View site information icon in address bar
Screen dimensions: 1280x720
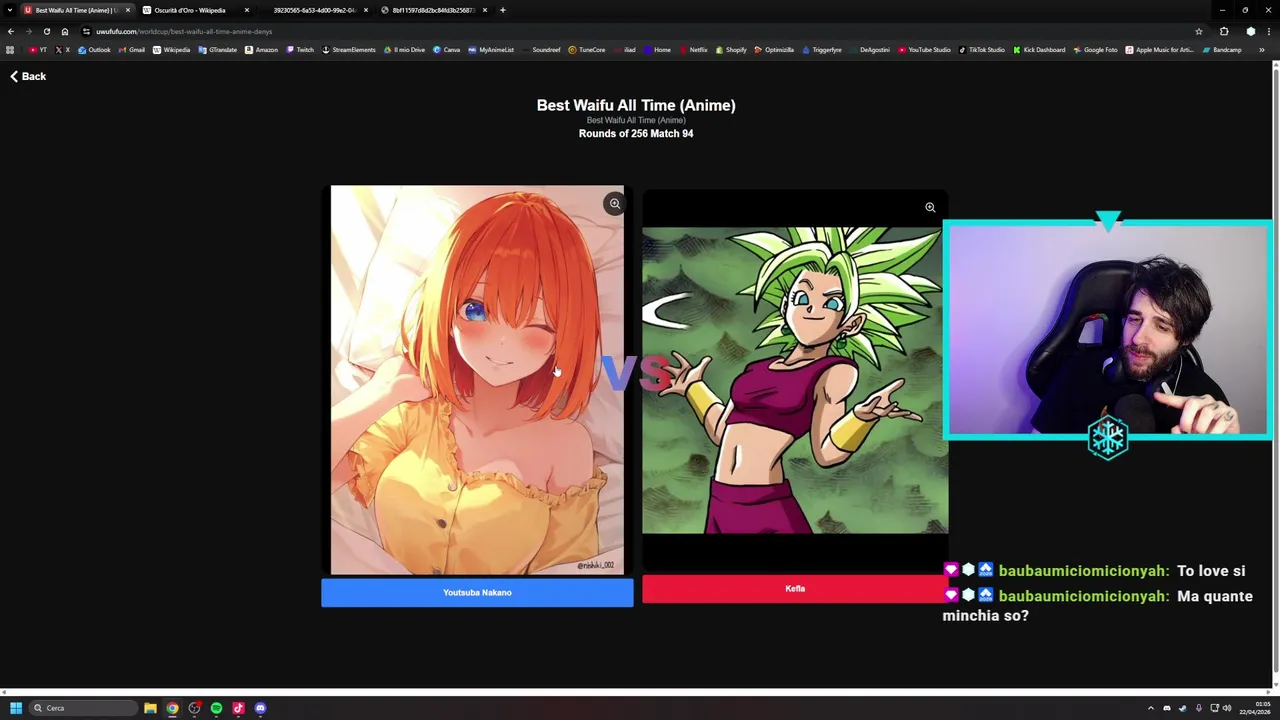86,31
